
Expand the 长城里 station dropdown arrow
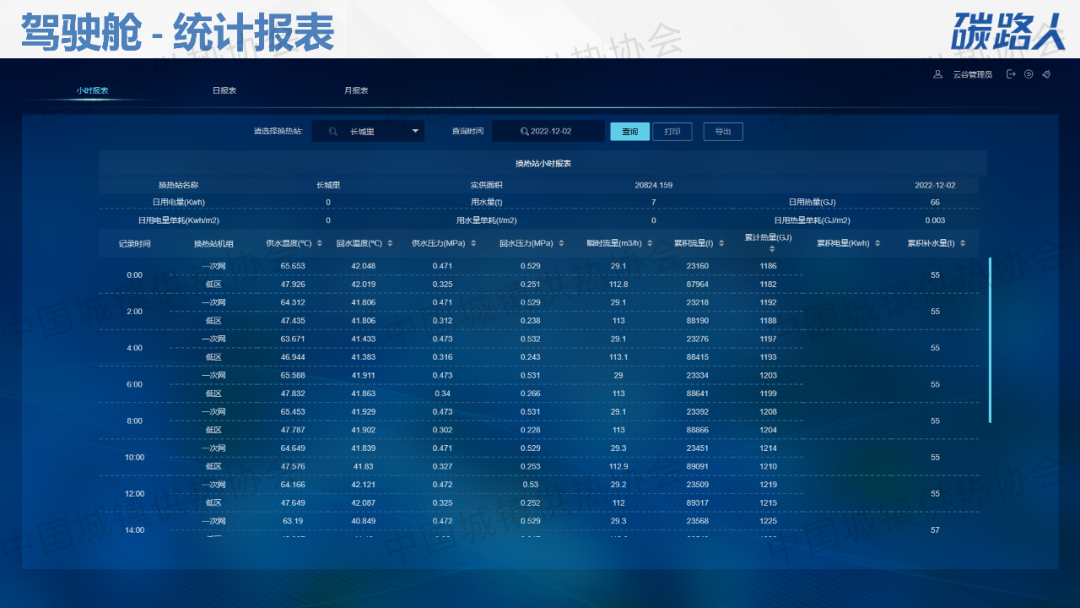[x=415, y=131]
